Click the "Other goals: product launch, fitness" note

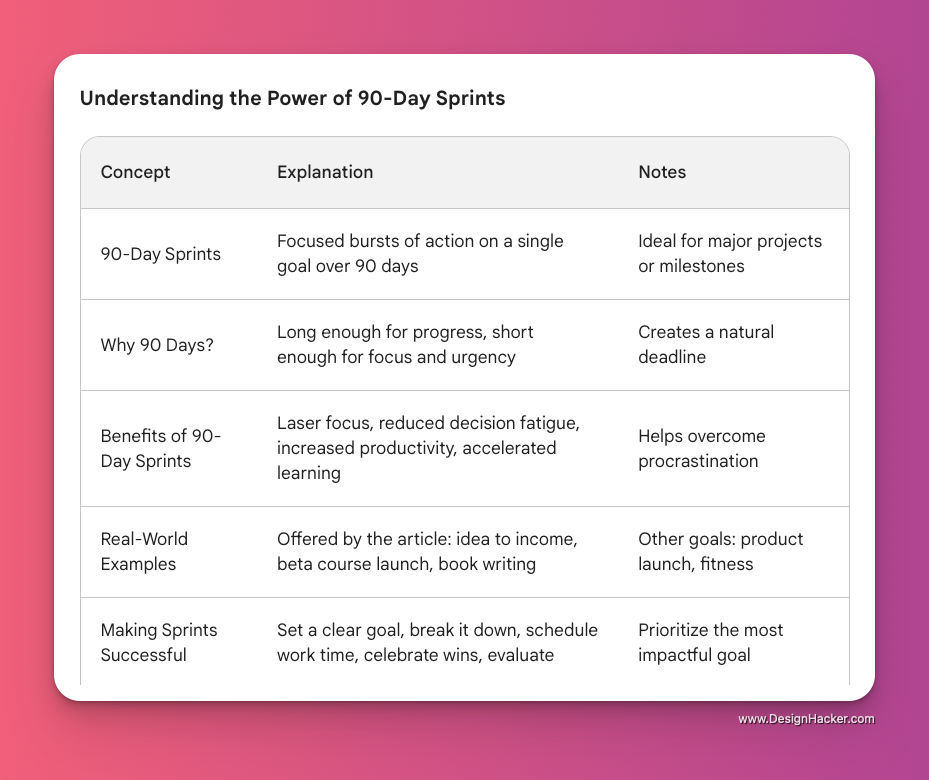point(720,551)
